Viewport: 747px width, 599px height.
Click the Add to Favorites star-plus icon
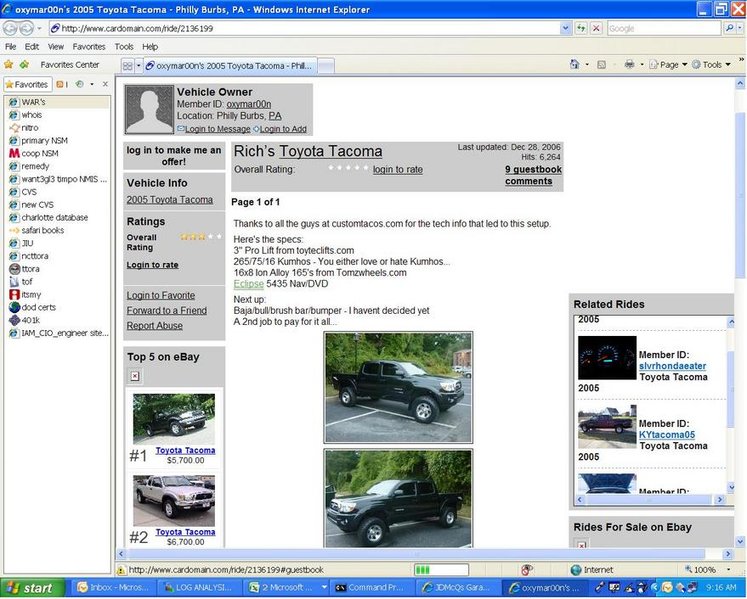click(24, 64)
